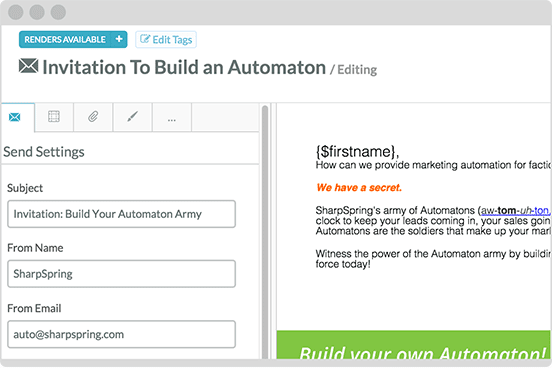Click the 'Invitation To Build an Automaton' title
Screen dimensions: 552x368
click(x=184, y=67)
